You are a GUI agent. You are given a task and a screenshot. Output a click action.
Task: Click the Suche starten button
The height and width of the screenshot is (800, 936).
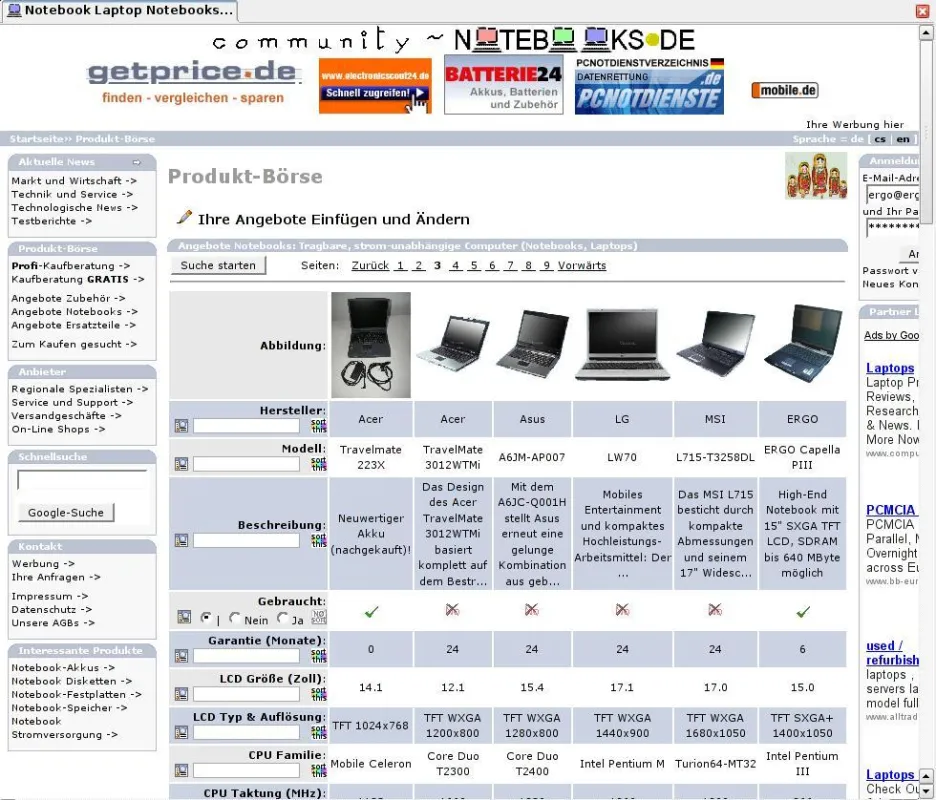(218, 266)
